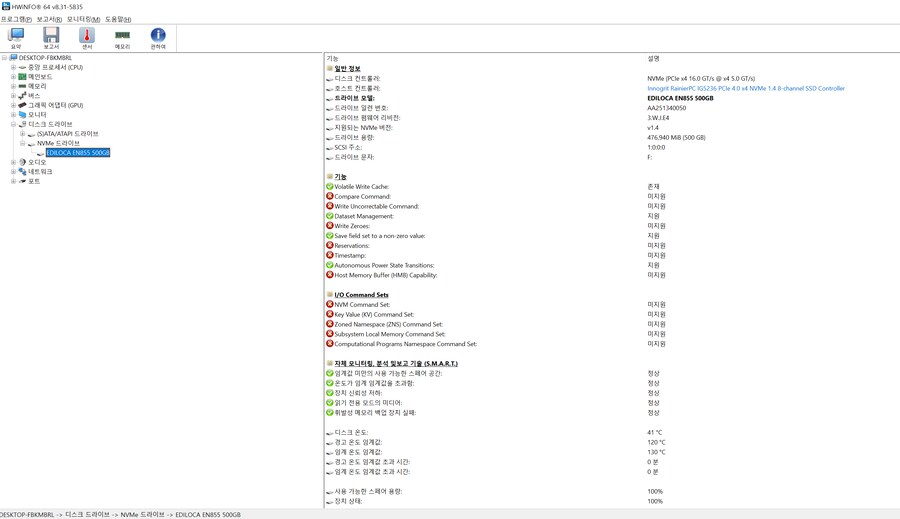Image resolution: width=900 pixels, height=519 pixels.
Task: Expand the 중앙 프로세서 (CPU) tree node
Action: point(13,68)
